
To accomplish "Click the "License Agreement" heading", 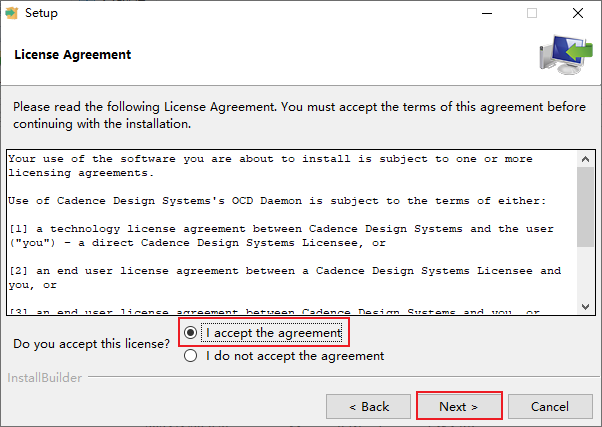I will [73, 55].
